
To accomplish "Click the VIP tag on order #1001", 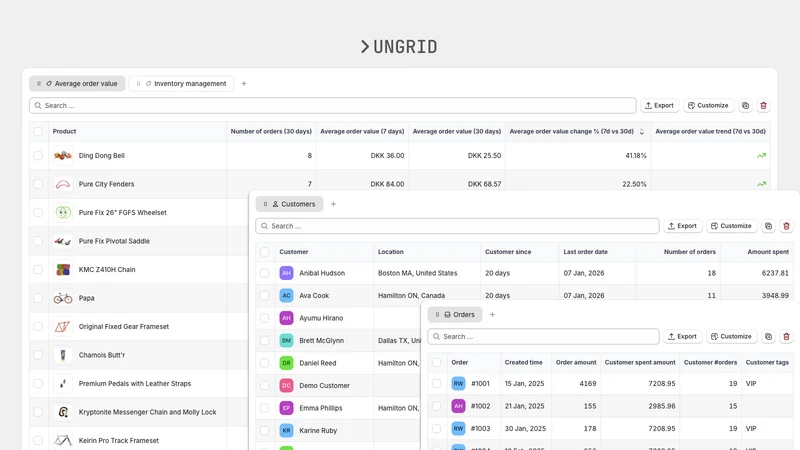I will [751, 383].
